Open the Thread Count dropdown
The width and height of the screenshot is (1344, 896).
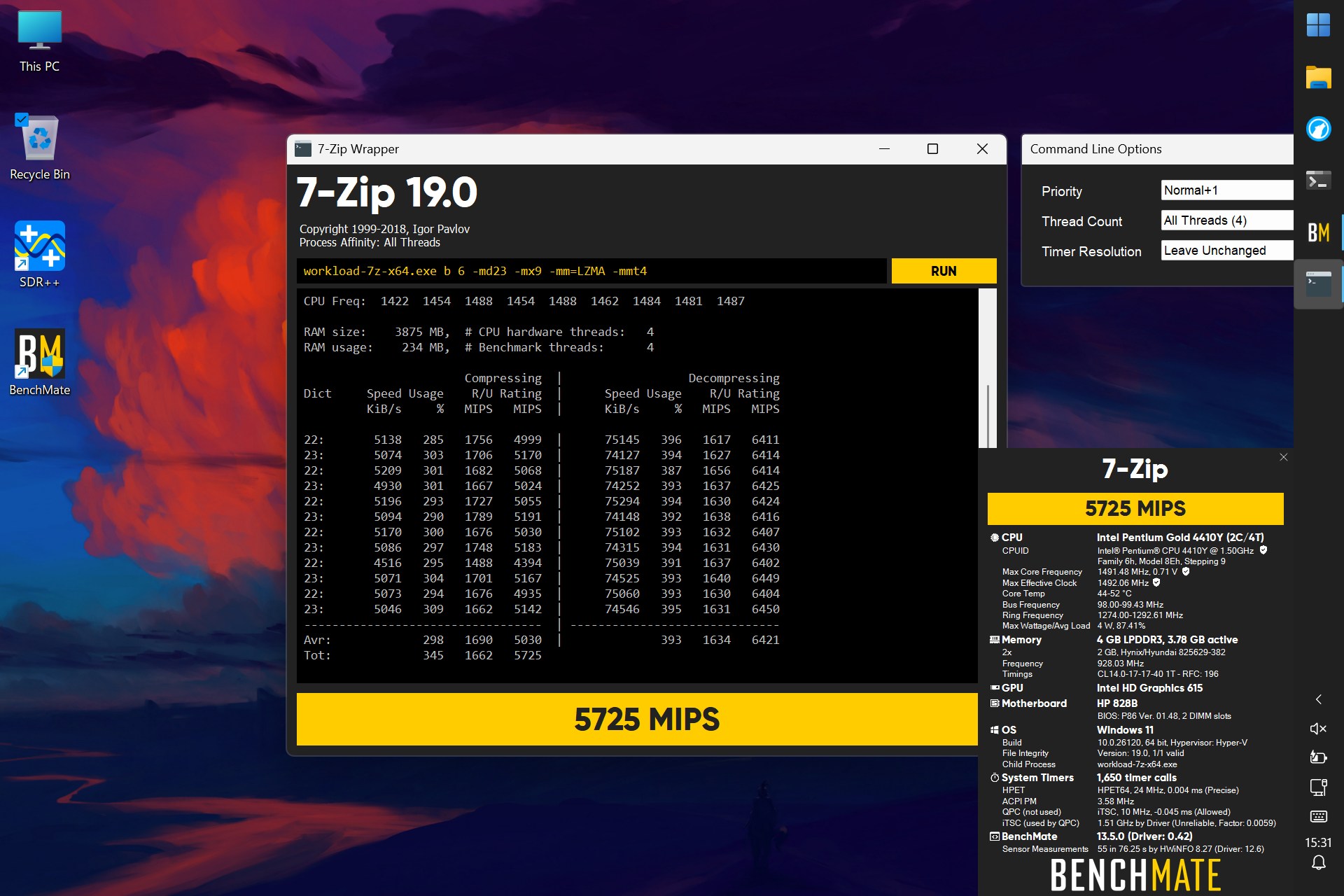[1227, 220]
